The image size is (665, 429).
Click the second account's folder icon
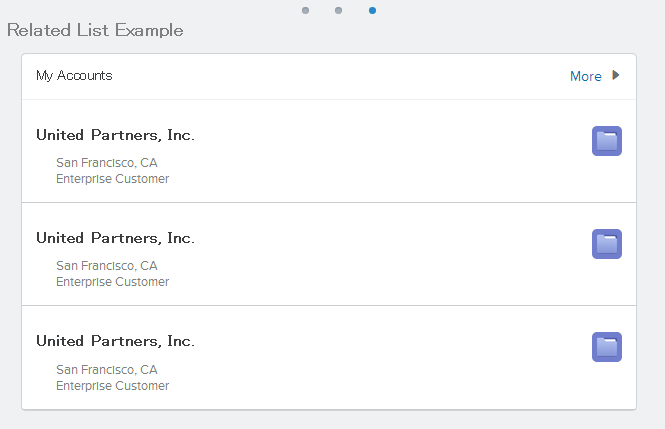pos(607,244)
